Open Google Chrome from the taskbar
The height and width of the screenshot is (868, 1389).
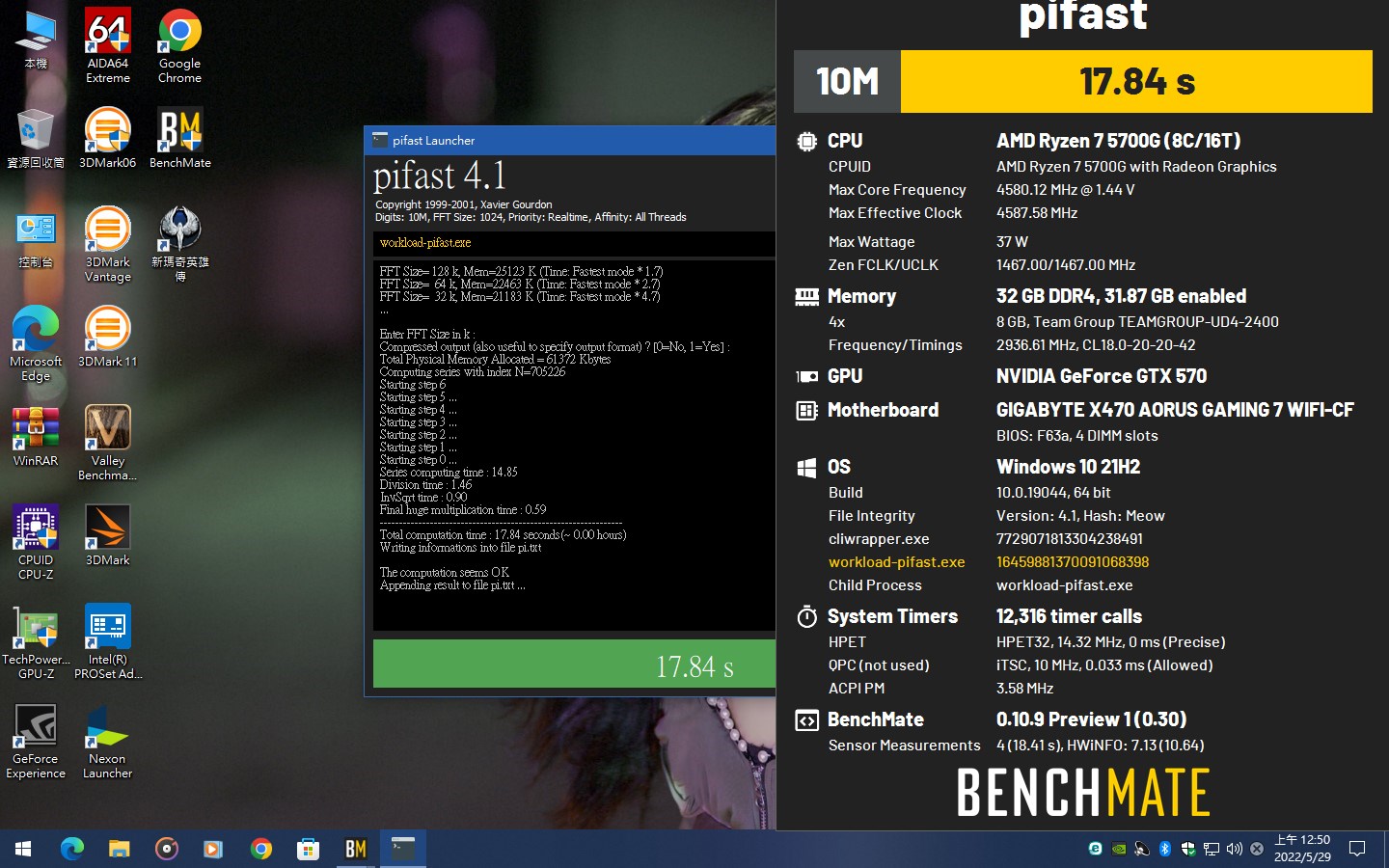point(260,849)
